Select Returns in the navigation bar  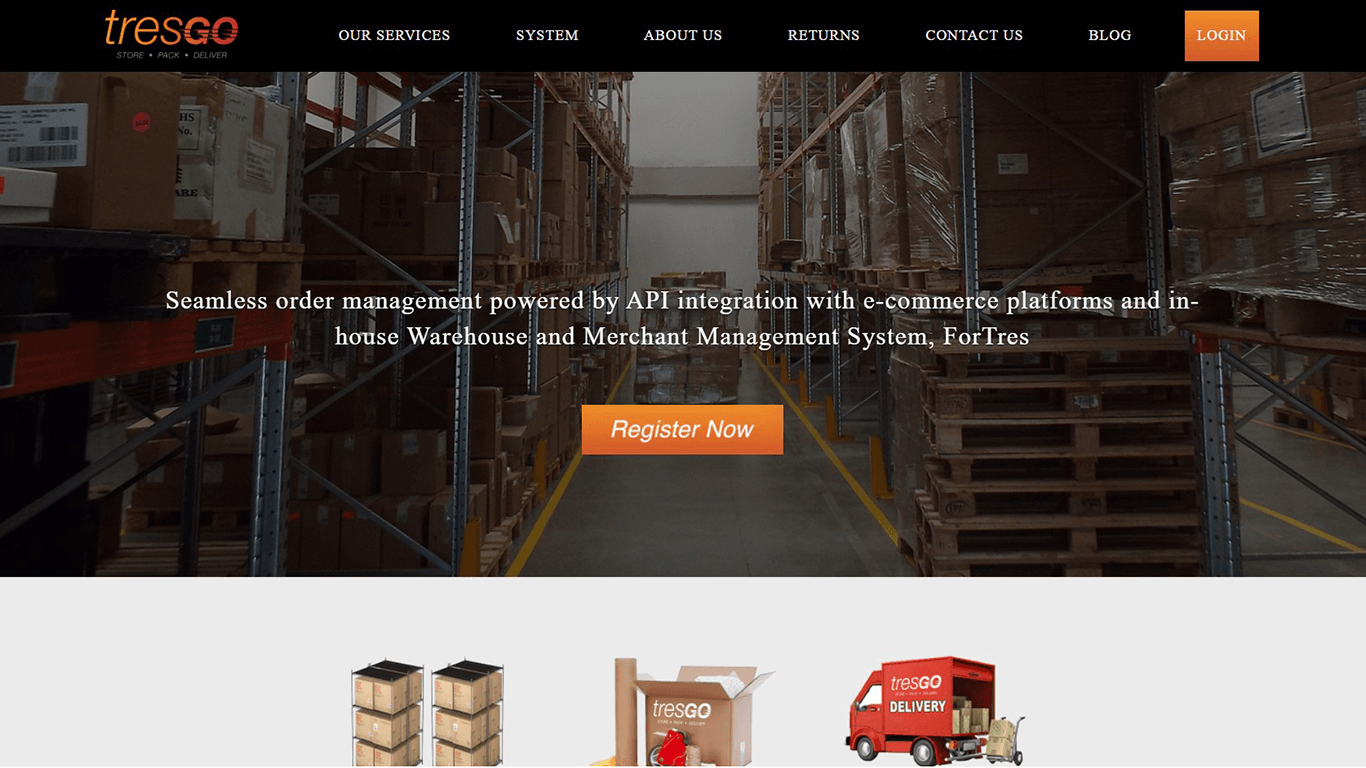[x=824, y=35]
